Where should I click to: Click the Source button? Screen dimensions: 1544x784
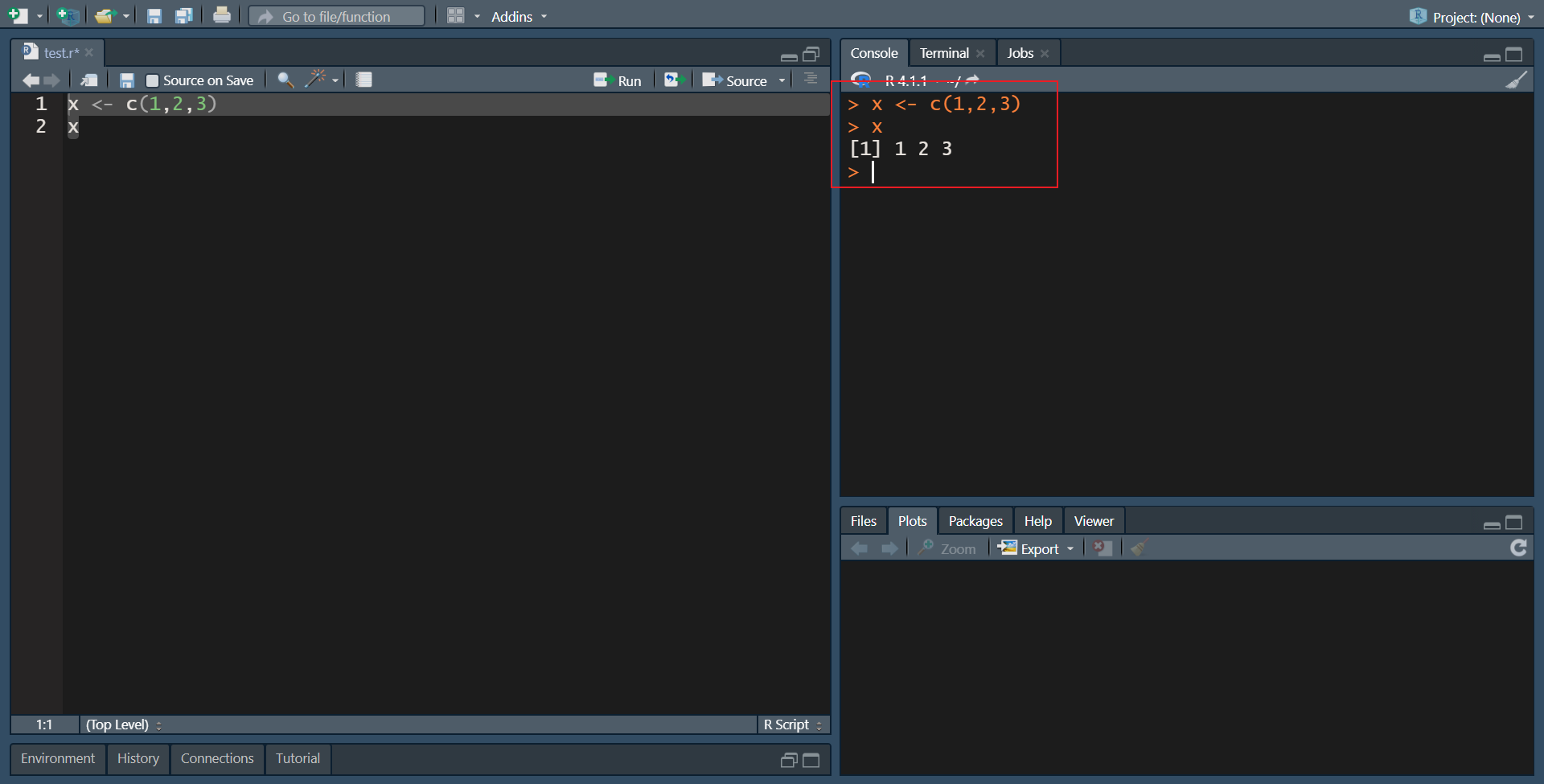(x=735, y=80)
